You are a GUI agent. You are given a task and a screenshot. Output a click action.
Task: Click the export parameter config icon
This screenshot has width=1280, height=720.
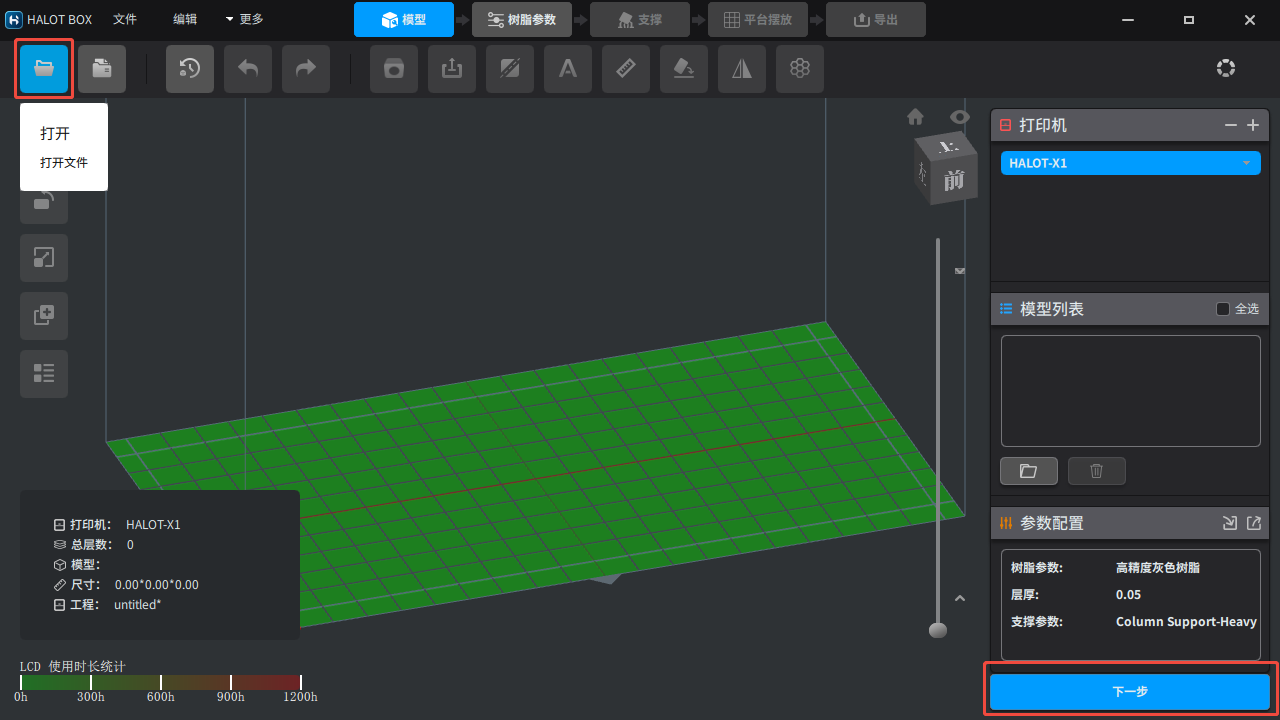(x=1254, y=523)
